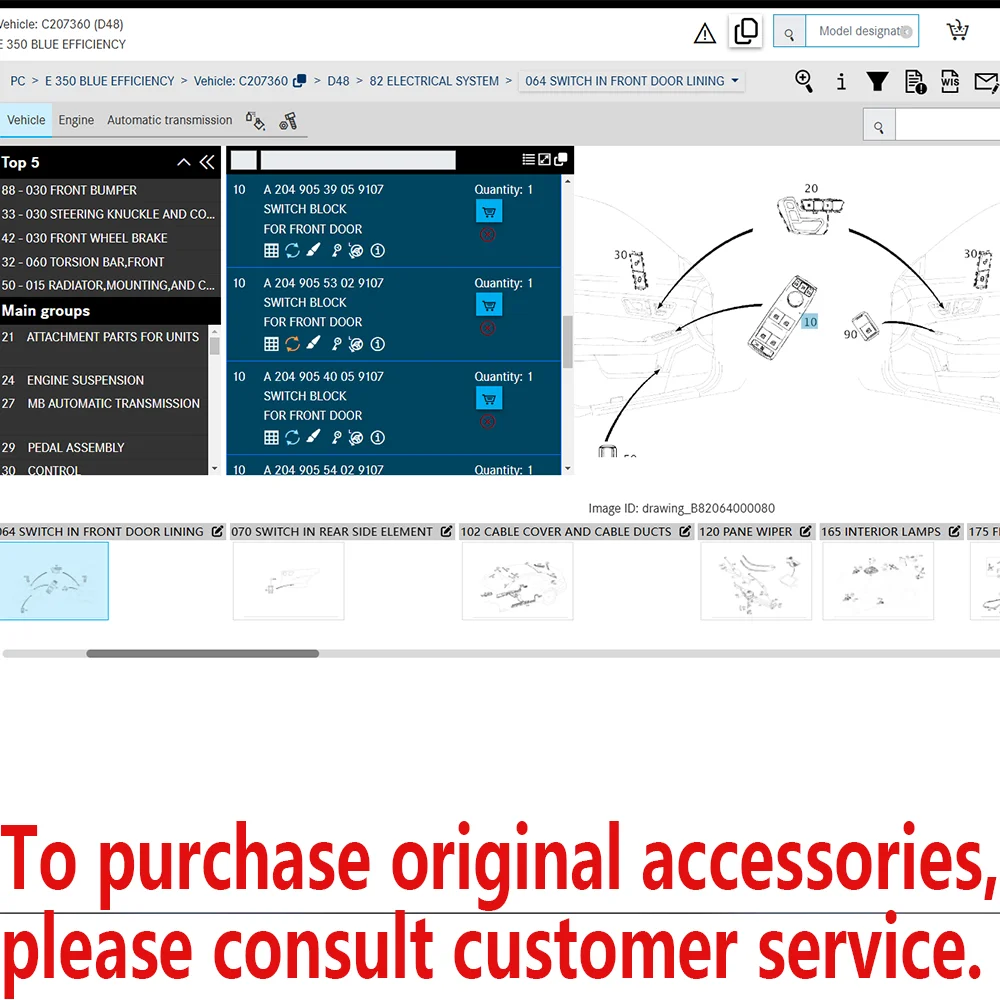Collapse left sidebar with double chevron
This screenshot has width=1000, height=1000.
click(207, 162)
